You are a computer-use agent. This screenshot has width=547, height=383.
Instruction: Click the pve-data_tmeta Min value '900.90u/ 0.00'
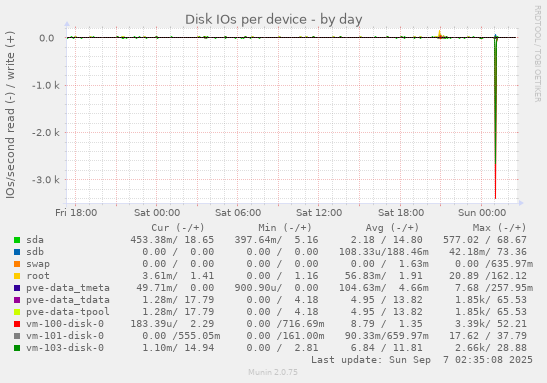pos(276,288)
